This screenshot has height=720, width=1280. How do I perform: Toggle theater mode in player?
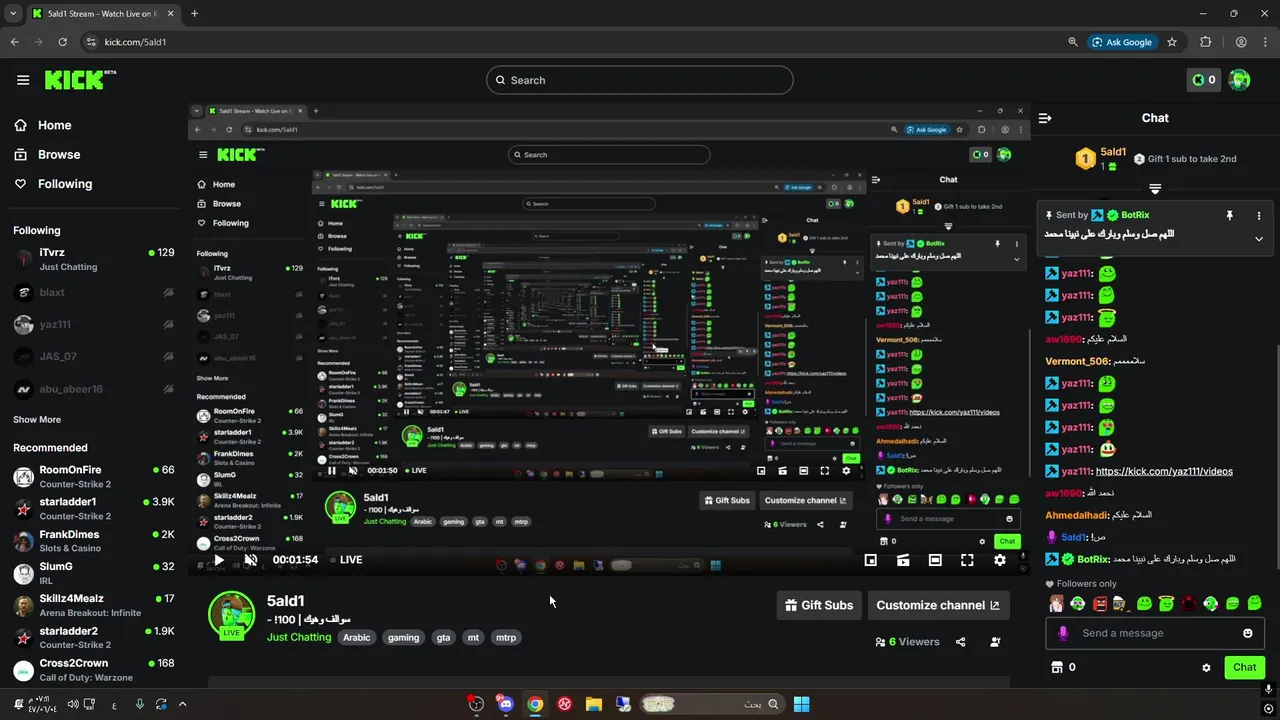[935, 560]
